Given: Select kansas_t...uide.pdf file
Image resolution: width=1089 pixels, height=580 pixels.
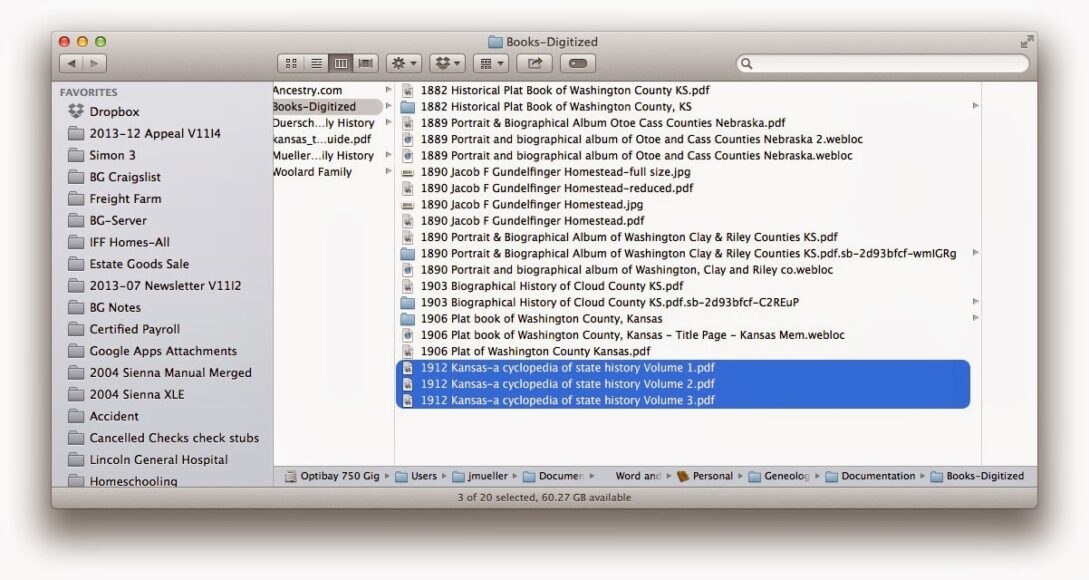Looking at the screenshot, I should pyautogui.click(x=322, y=139).
